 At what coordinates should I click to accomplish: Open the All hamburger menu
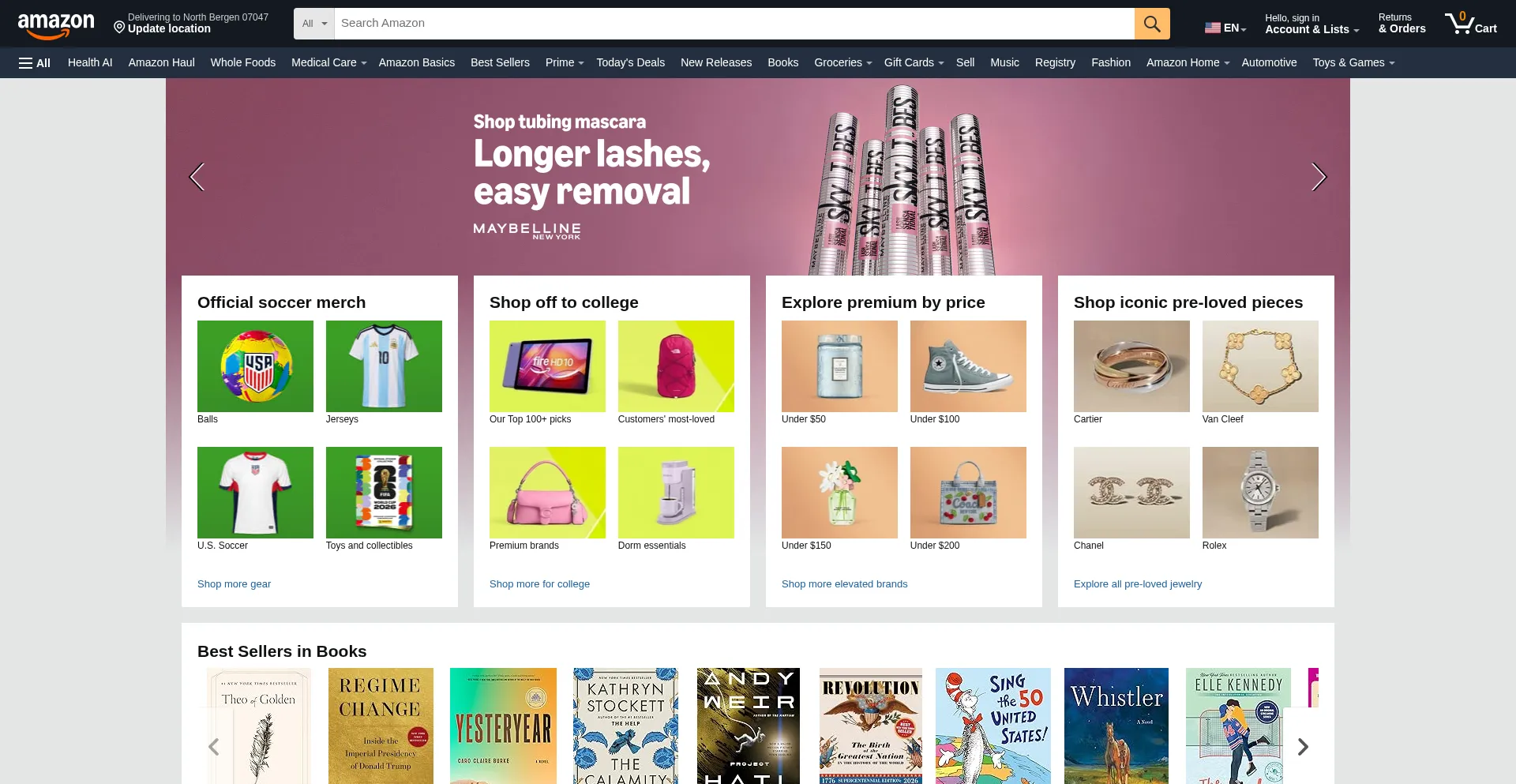pos(35,63)
